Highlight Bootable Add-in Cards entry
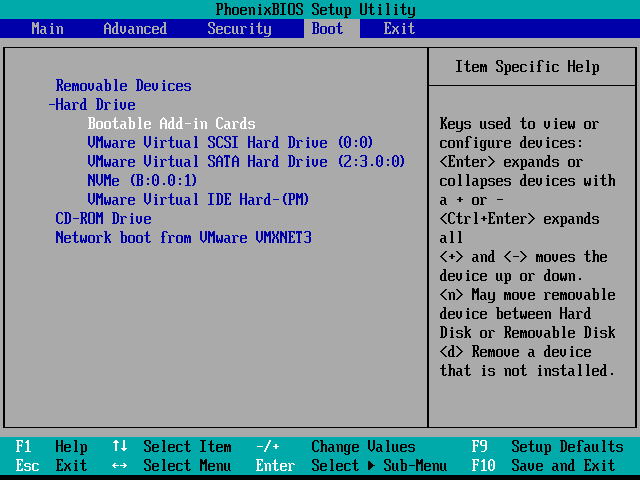The image size is (640, 480). 171,124
